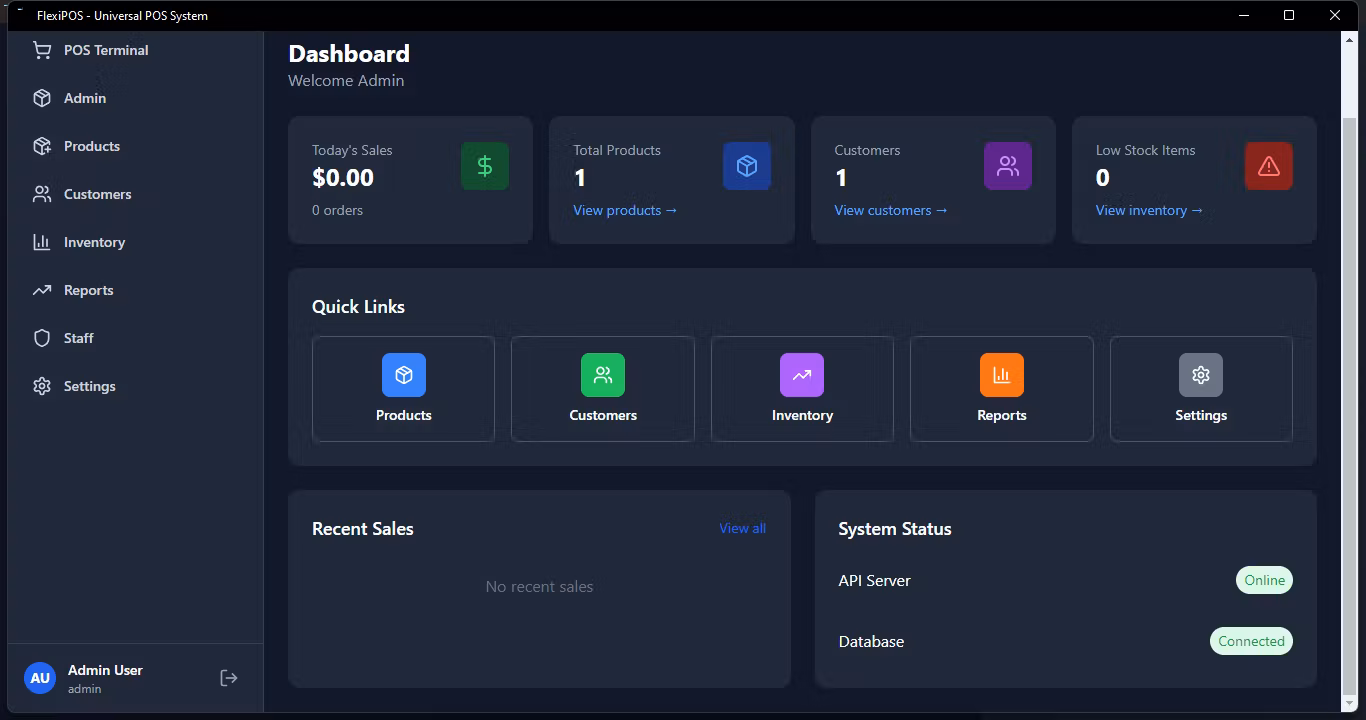Click the green dollar sign sales icon
This screenshot has width=1366, height=720.
pos(485,166)
